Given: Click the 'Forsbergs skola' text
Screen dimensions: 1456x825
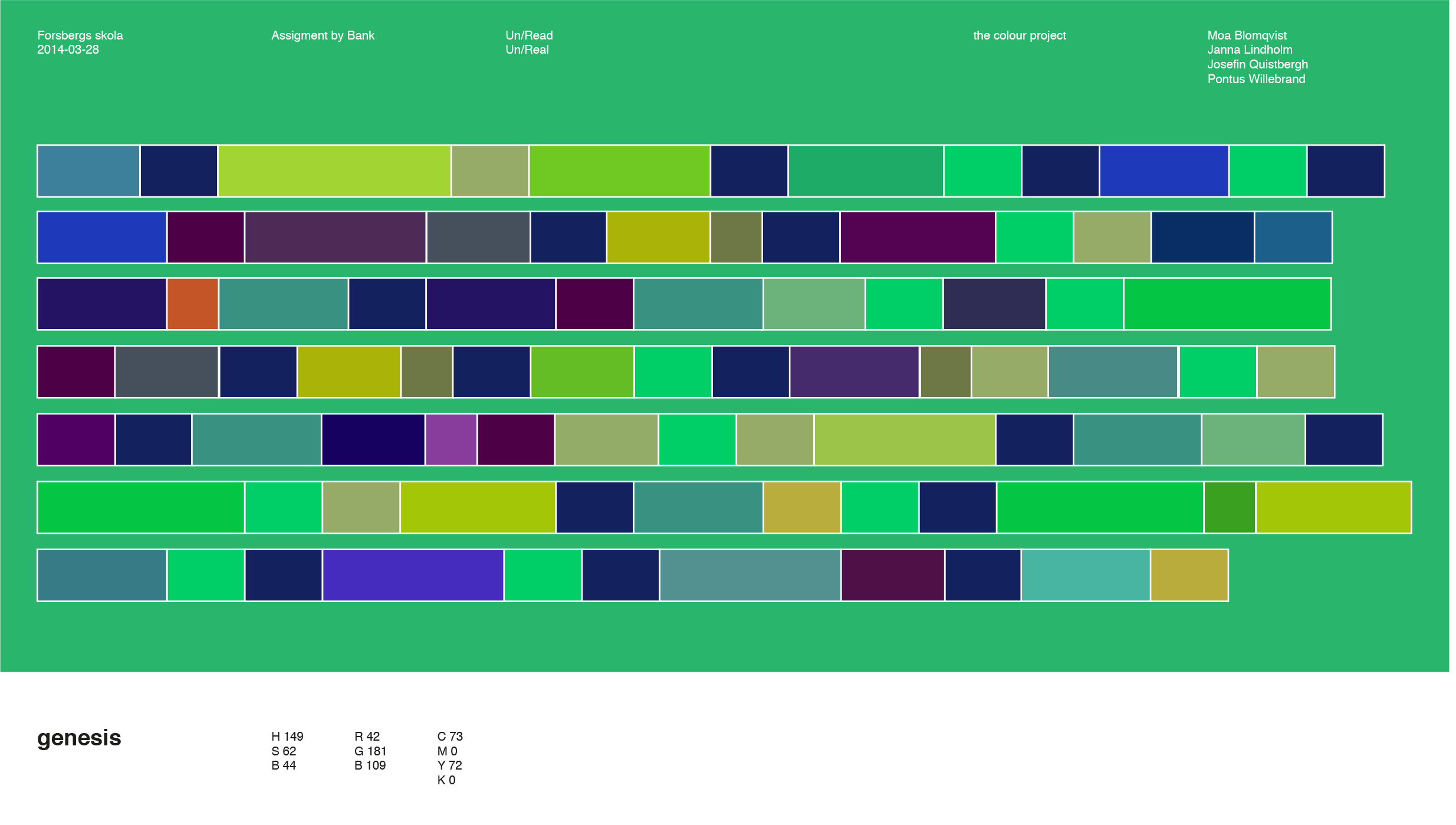Looking at the screenshot, I should pos(80,35).
